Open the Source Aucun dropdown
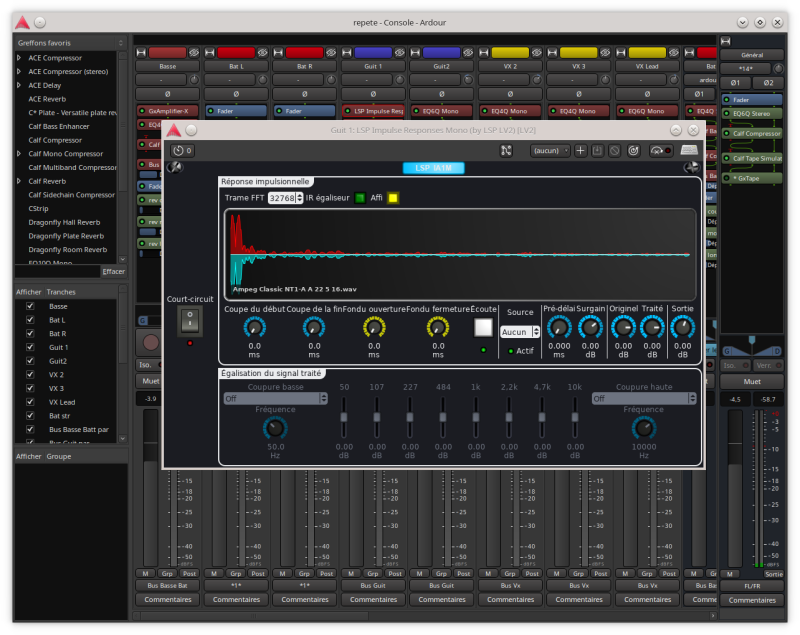Image resolution: width=800 pixels, height=635 pixels. tap(520, 331)
